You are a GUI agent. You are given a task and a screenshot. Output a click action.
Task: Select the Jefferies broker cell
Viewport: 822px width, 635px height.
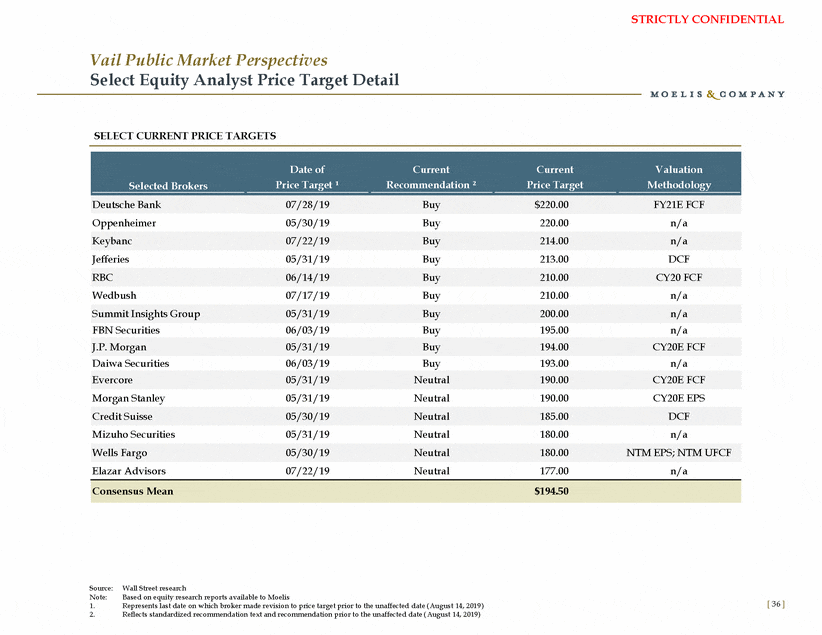pyautogui.click(x=110, y=259)
